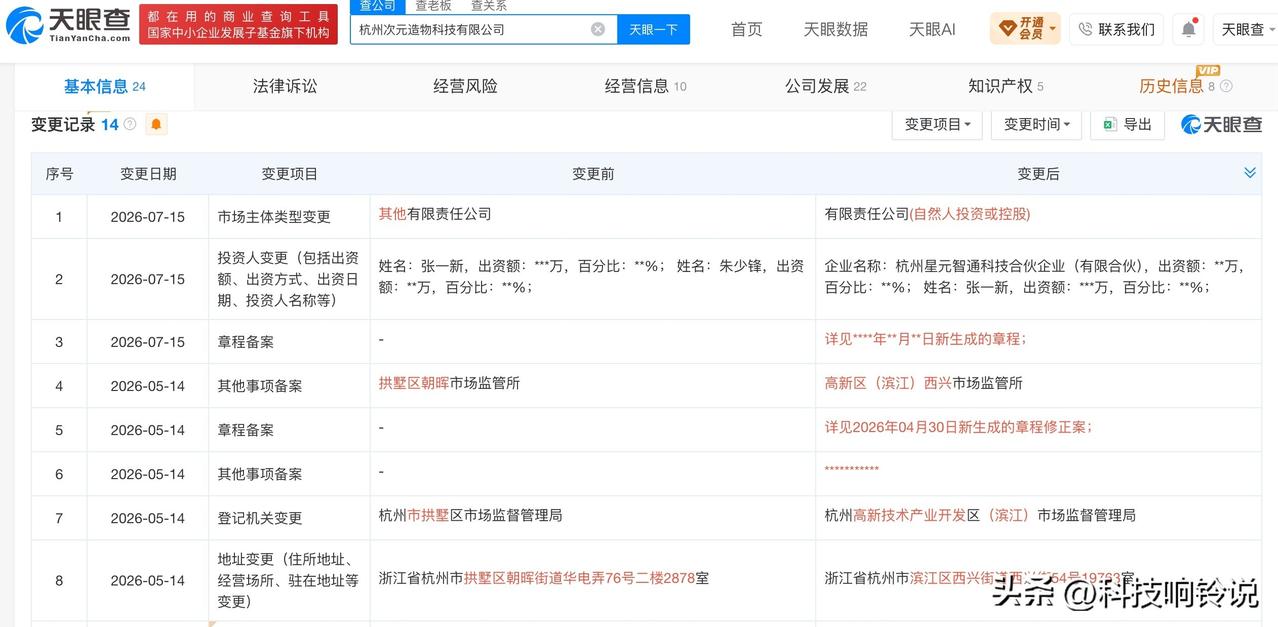Open 天眼AI navigation link
The height and width of the screenshot is (627, 1278).
(x=932, y=29)
